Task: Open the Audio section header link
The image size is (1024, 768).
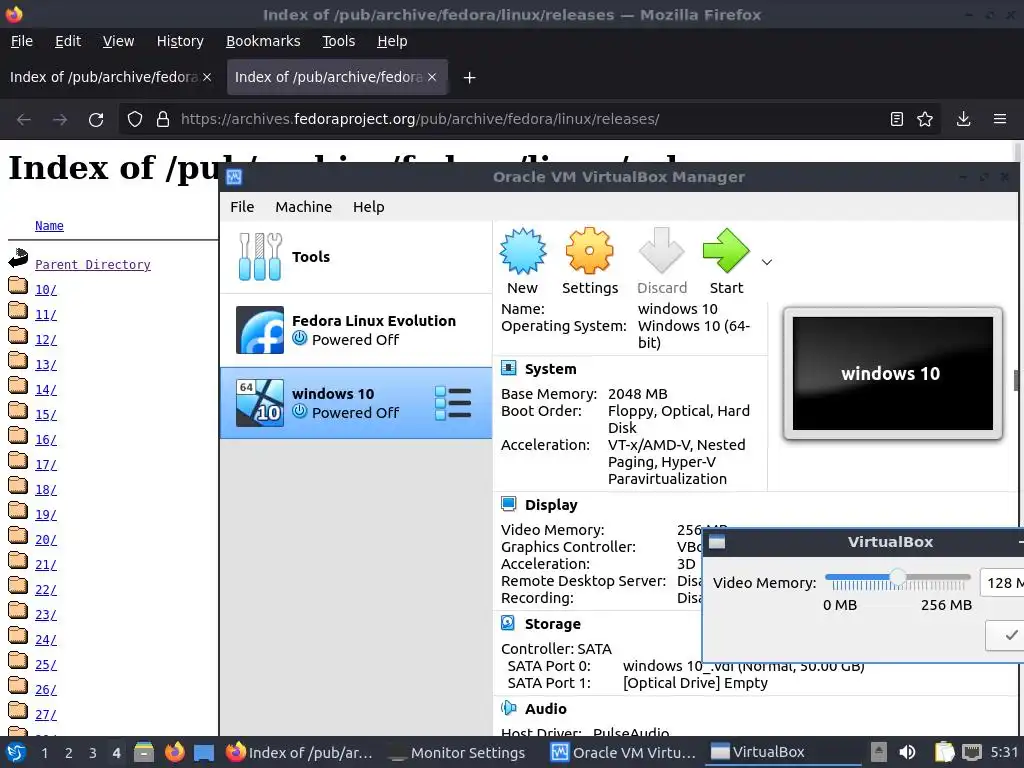Action: (x=545, y=709)
